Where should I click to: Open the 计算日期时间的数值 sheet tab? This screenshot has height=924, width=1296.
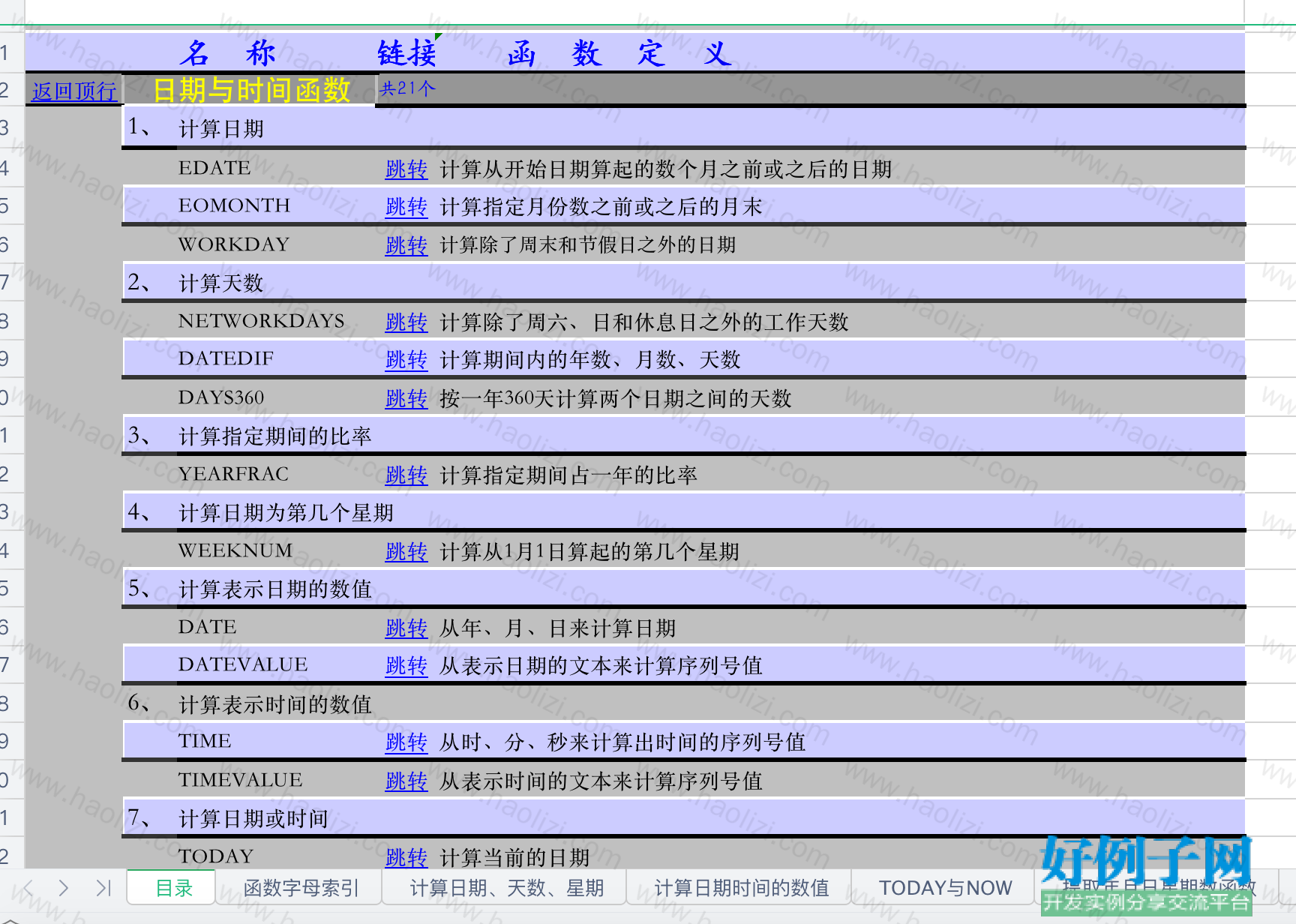click(741, 888)
